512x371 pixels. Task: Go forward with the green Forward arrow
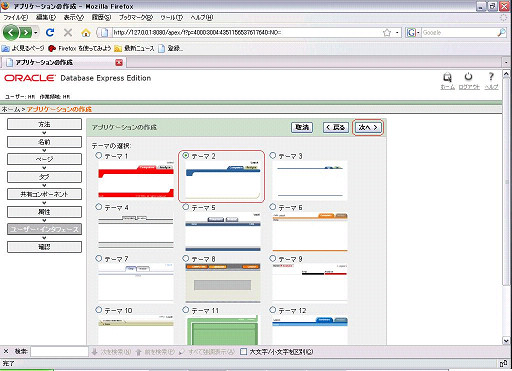(x=25, y=33)
